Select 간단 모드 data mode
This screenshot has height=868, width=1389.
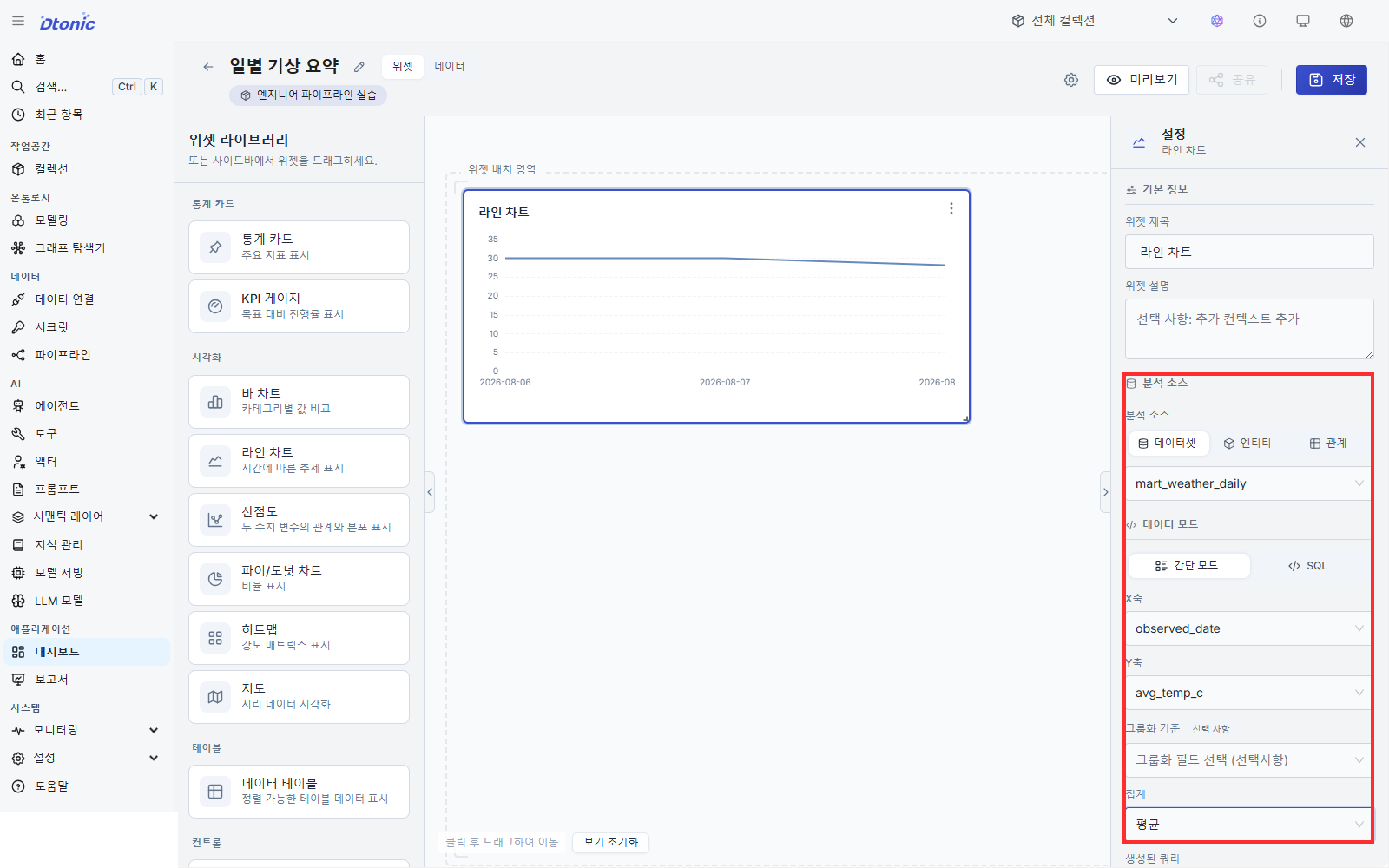tap(1188, 565)
